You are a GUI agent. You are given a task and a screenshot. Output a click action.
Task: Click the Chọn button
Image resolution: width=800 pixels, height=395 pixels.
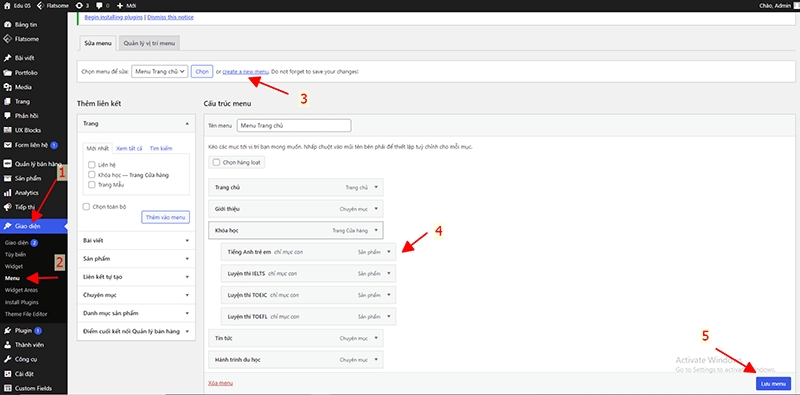coord(202,71)
